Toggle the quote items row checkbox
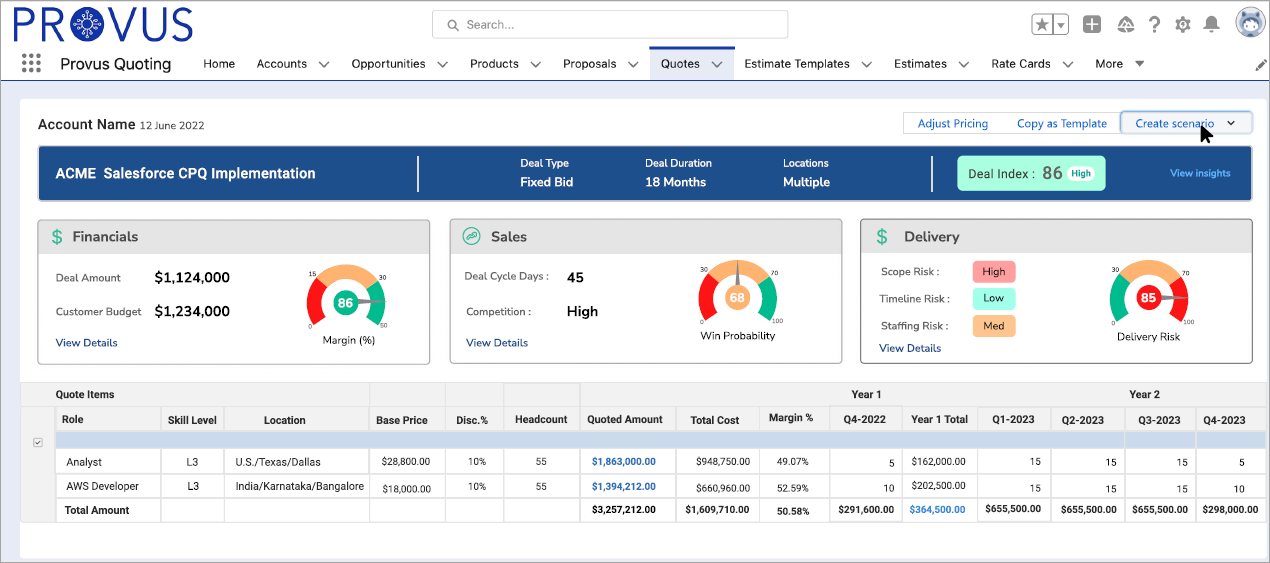 coord(38,442)
